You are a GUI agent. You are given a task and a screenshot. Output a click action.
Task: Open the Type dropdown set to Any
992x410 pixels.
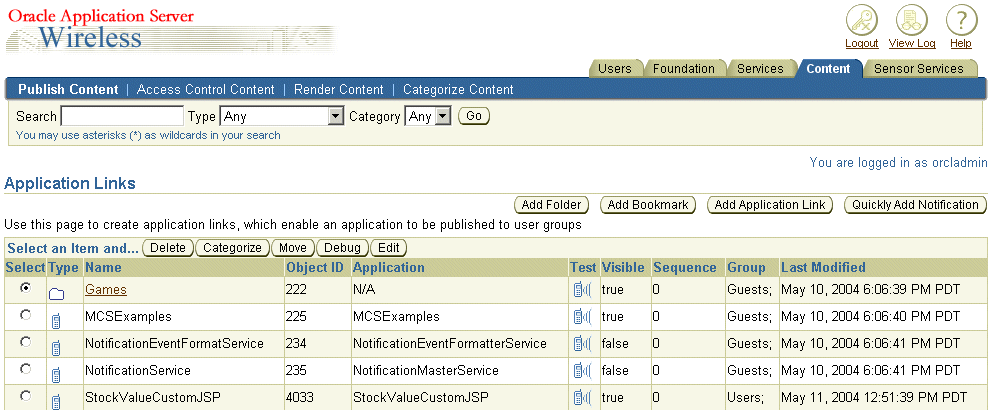click(x=282, y=116)
